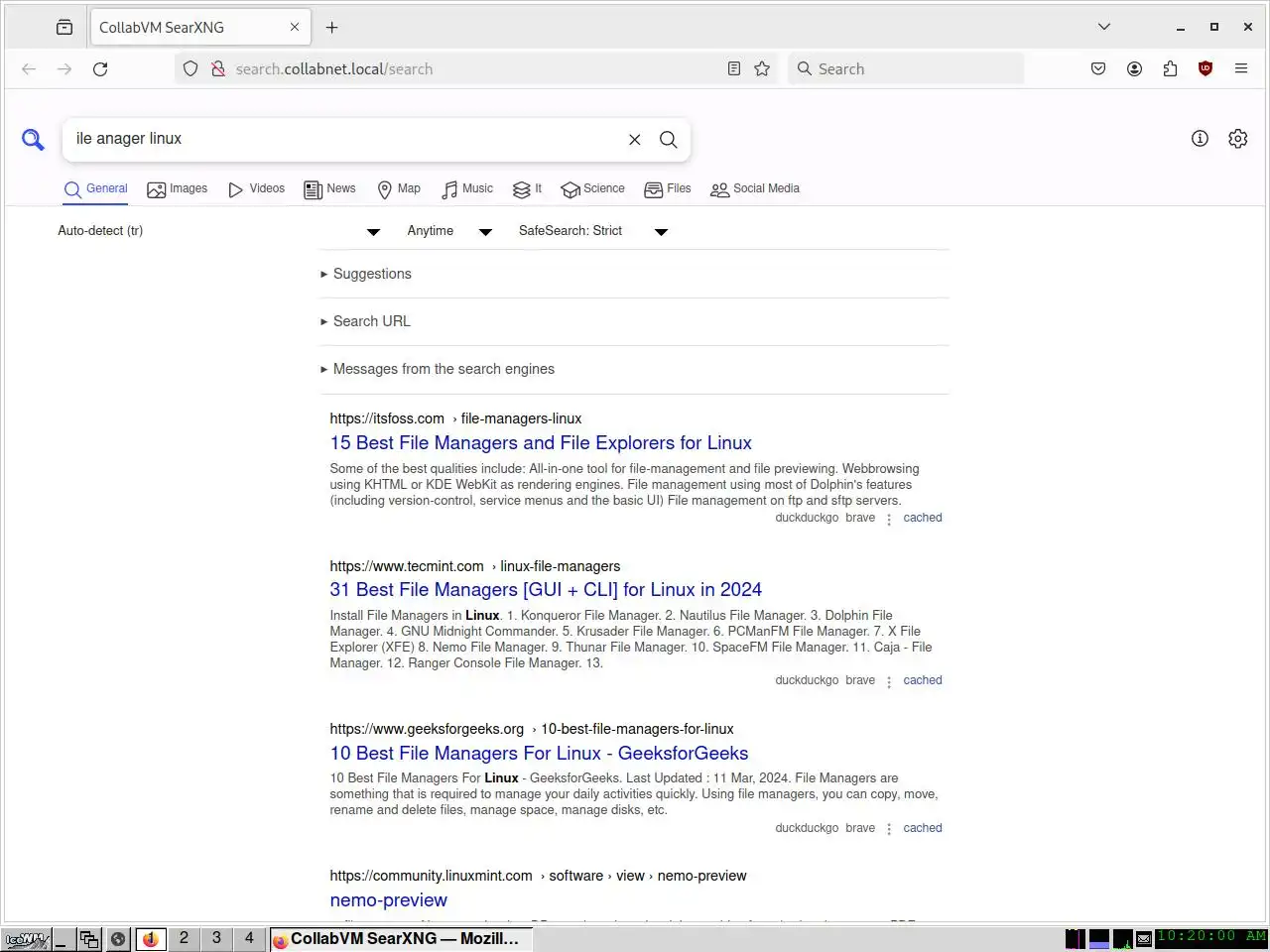Go back to the previous page
The width and height of the screenshot is (1270, 952).
click(x=29, y=68)
